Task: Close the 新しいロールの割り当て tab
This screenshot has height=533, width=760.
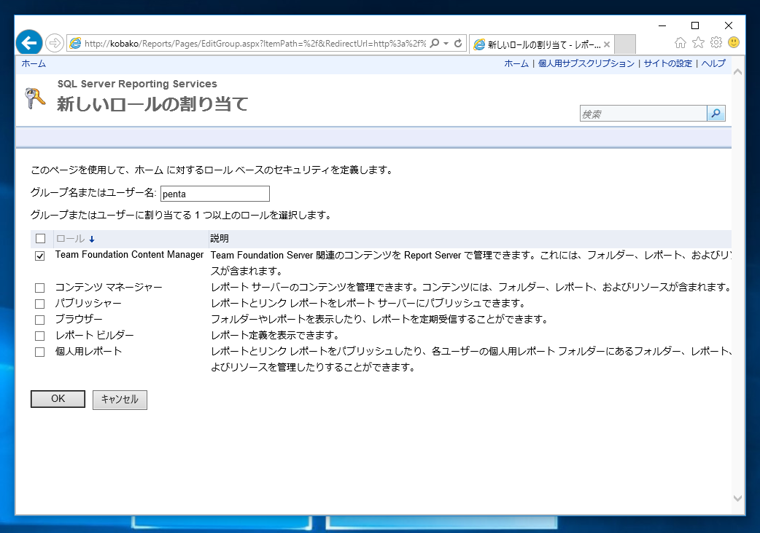Action: coord(607,45)
